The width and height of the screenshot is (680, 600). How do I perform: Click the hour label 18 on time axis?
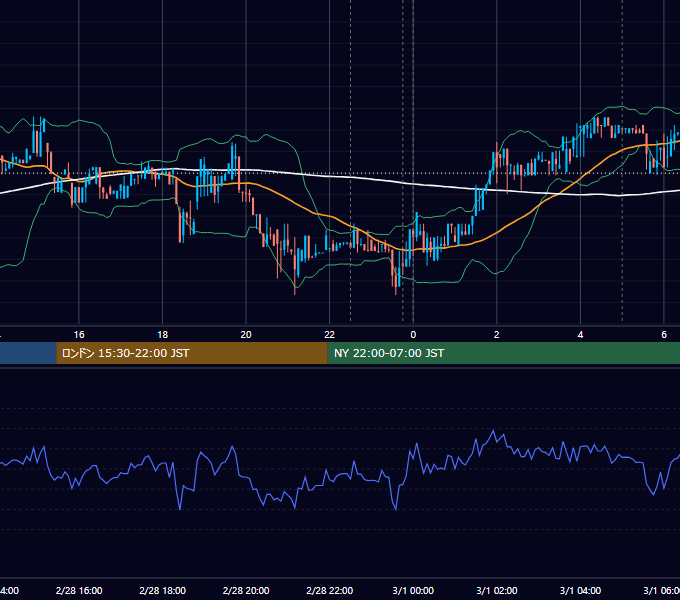point(163,335)
